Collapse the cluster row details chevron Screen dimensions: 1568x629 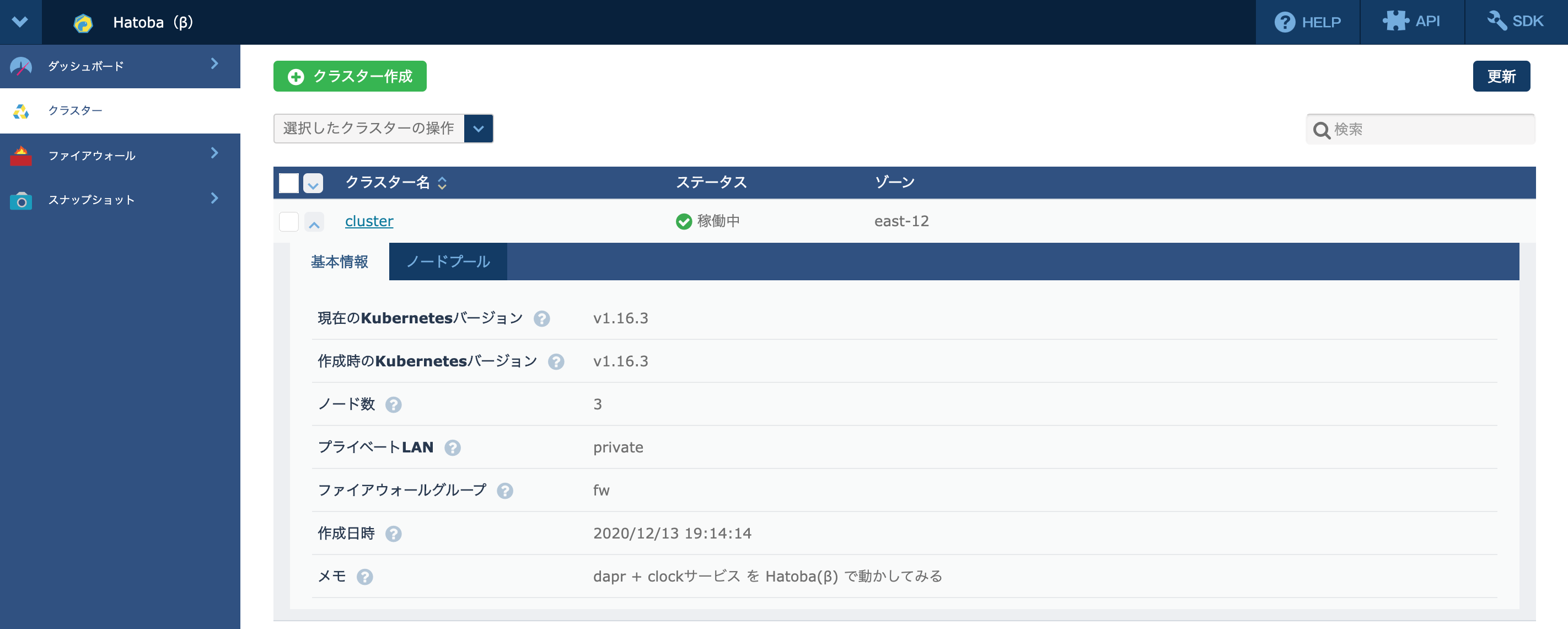pos(314,223)
